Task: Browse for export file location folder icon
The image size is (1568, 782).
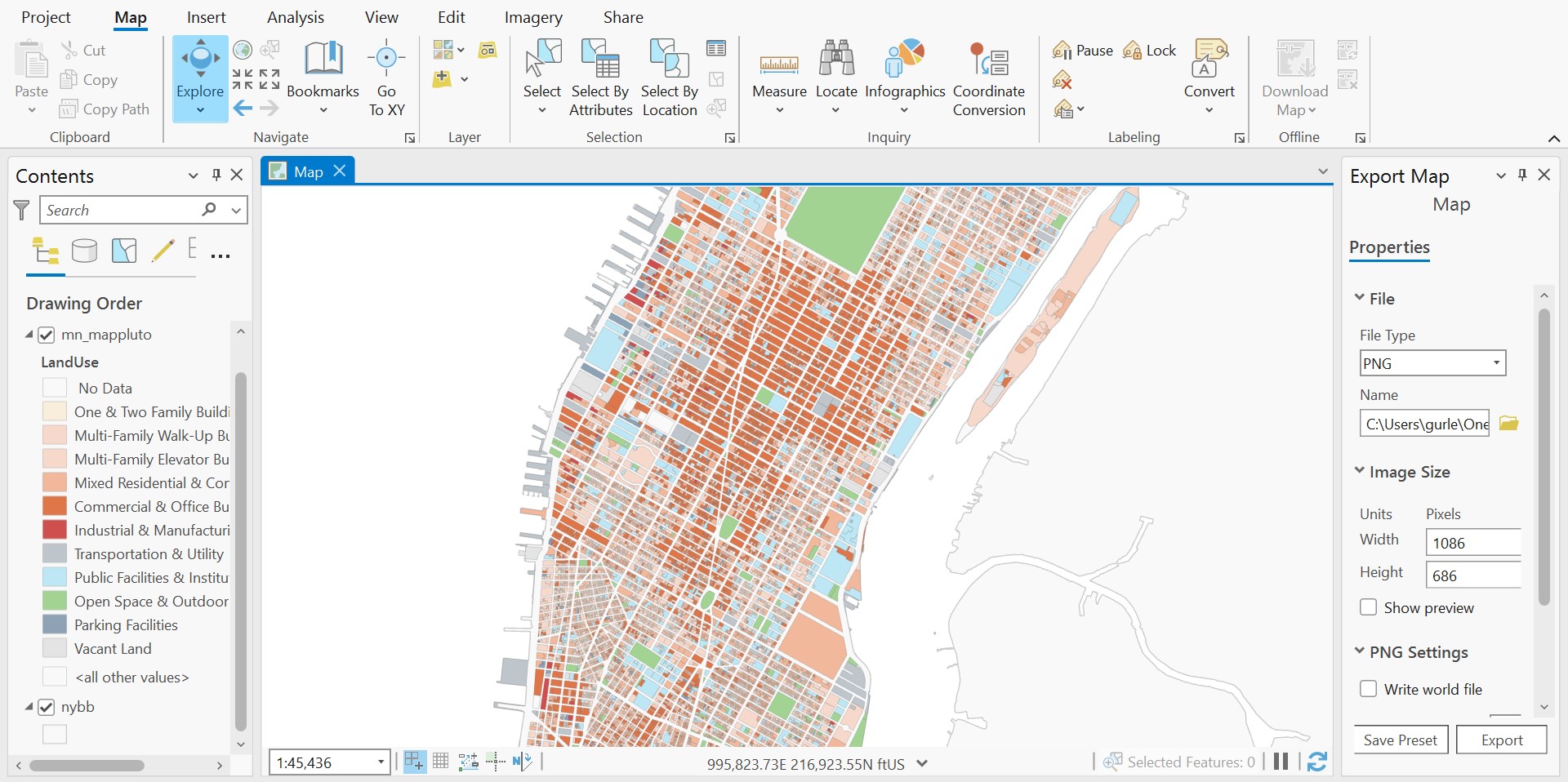Action: (x=1508, y=424)
